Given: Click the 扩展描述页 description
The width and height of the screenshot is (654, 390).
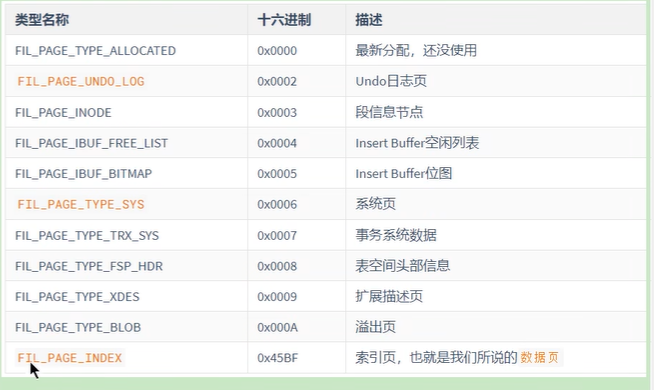Looking at the screenshot, I should pyautogui.click(x=389, y=296).
